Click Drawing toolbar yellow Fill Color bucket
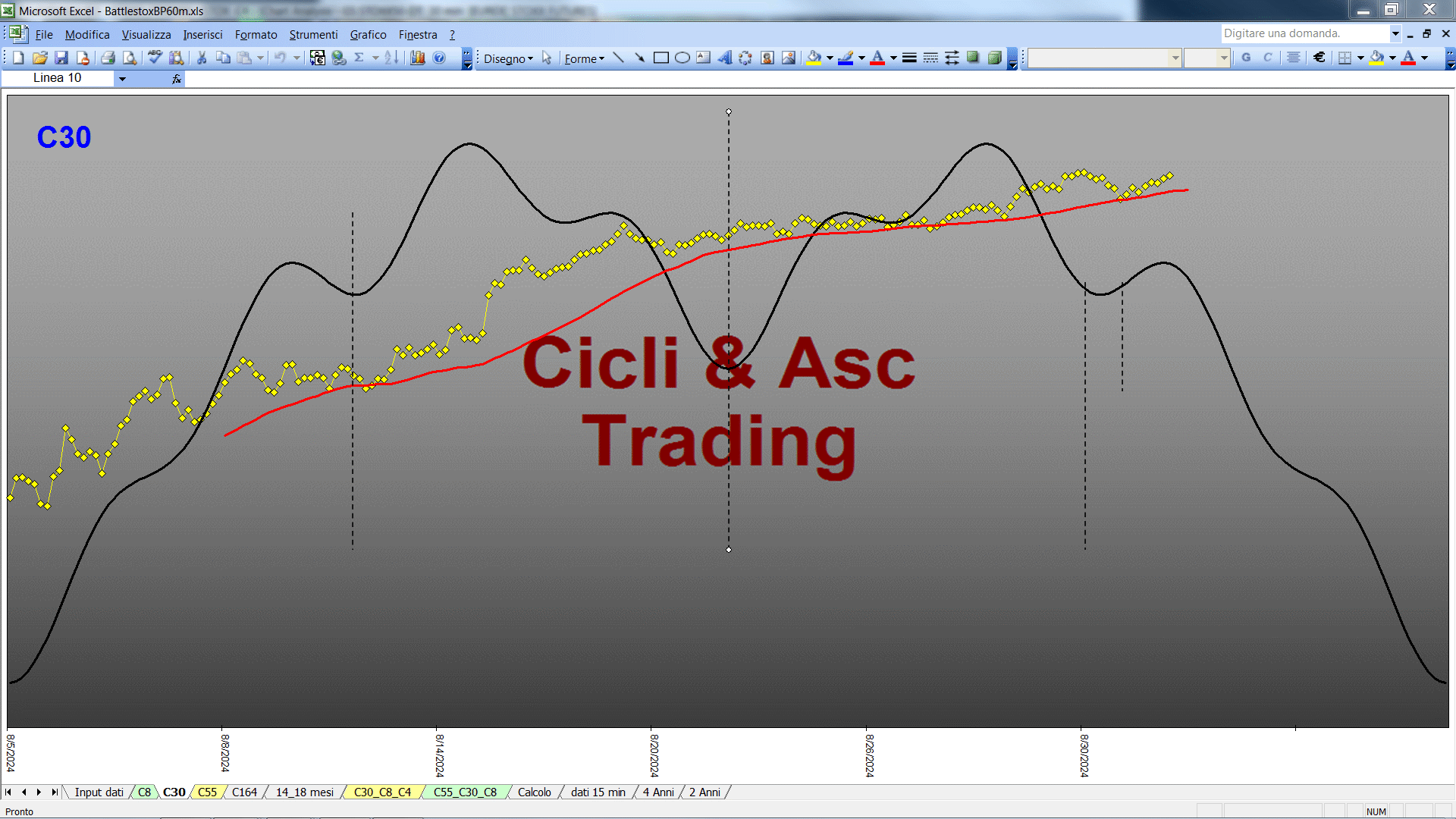This screenshot has height=819, width=1456. coord(814,58)
